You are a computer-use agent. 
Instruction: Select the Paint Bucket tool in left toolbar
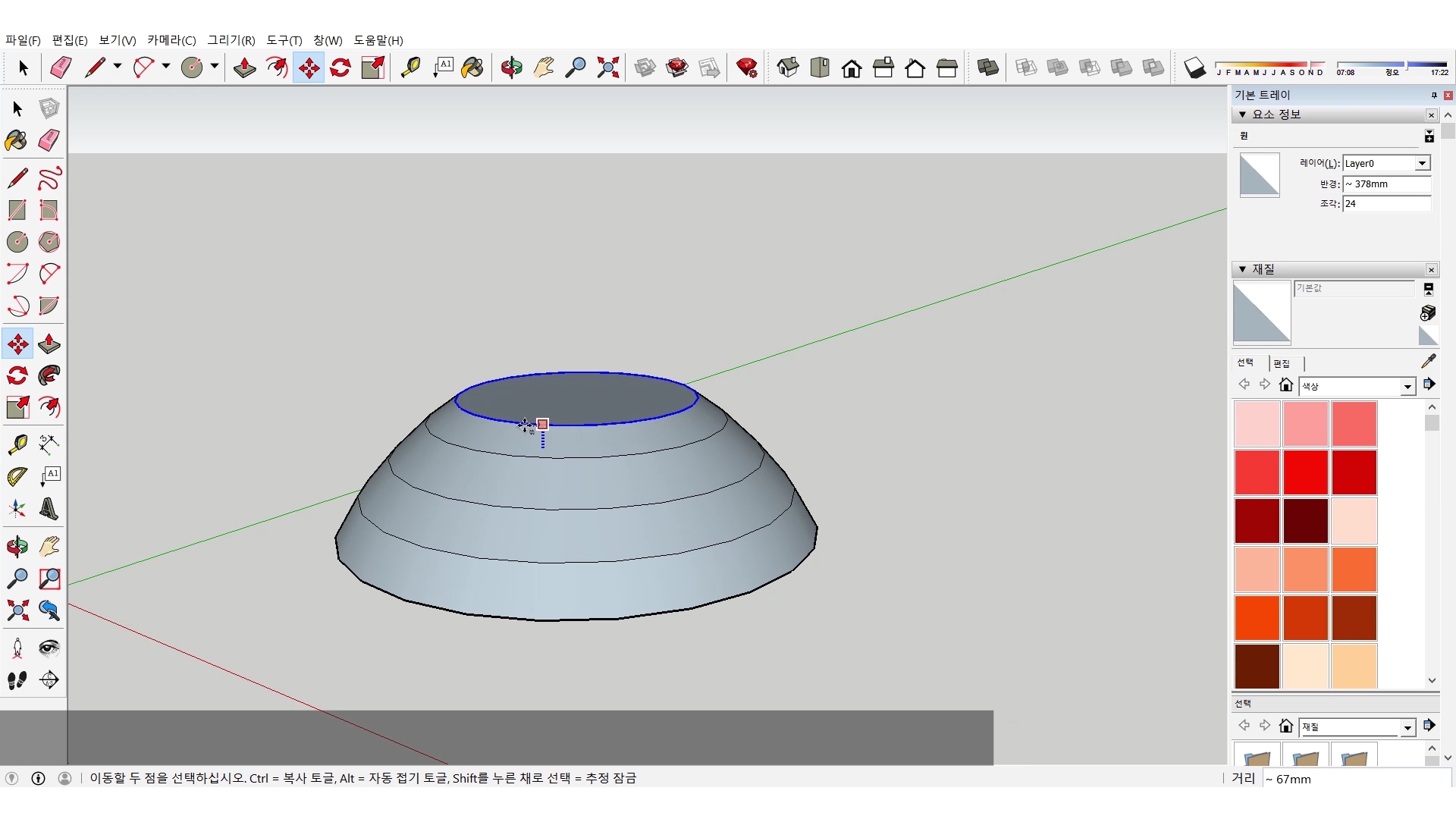[16, 140]
